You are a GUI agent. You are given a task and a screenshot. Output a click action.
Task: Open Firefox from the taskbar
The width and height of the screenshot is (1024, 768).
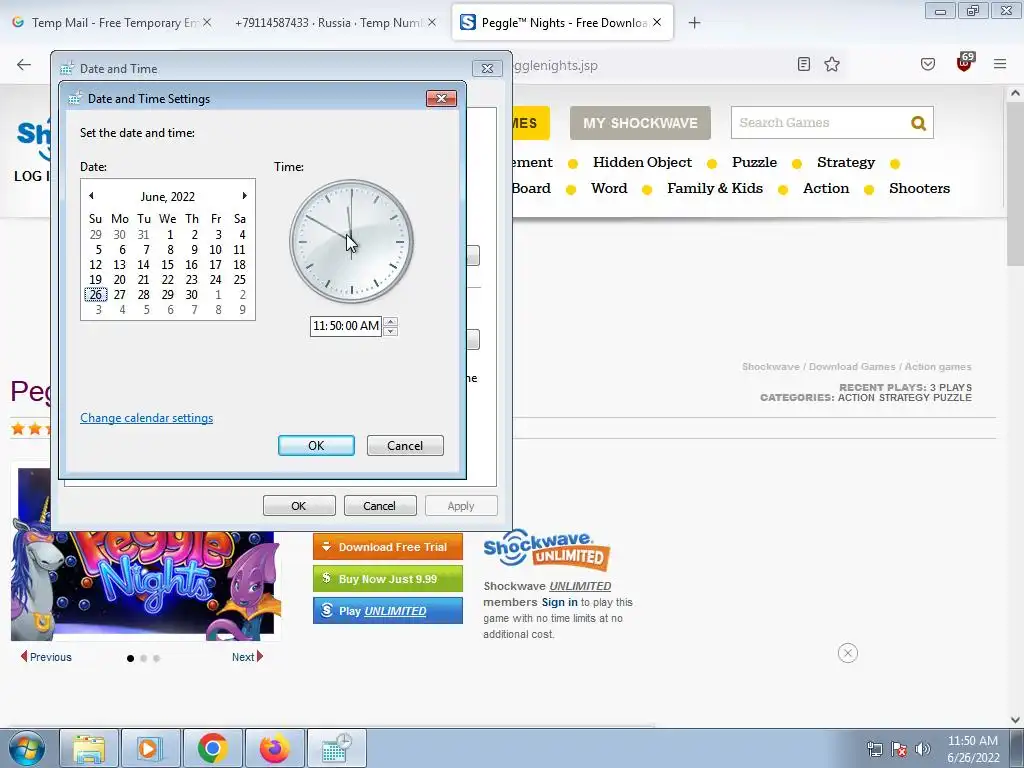pos(275,748)
